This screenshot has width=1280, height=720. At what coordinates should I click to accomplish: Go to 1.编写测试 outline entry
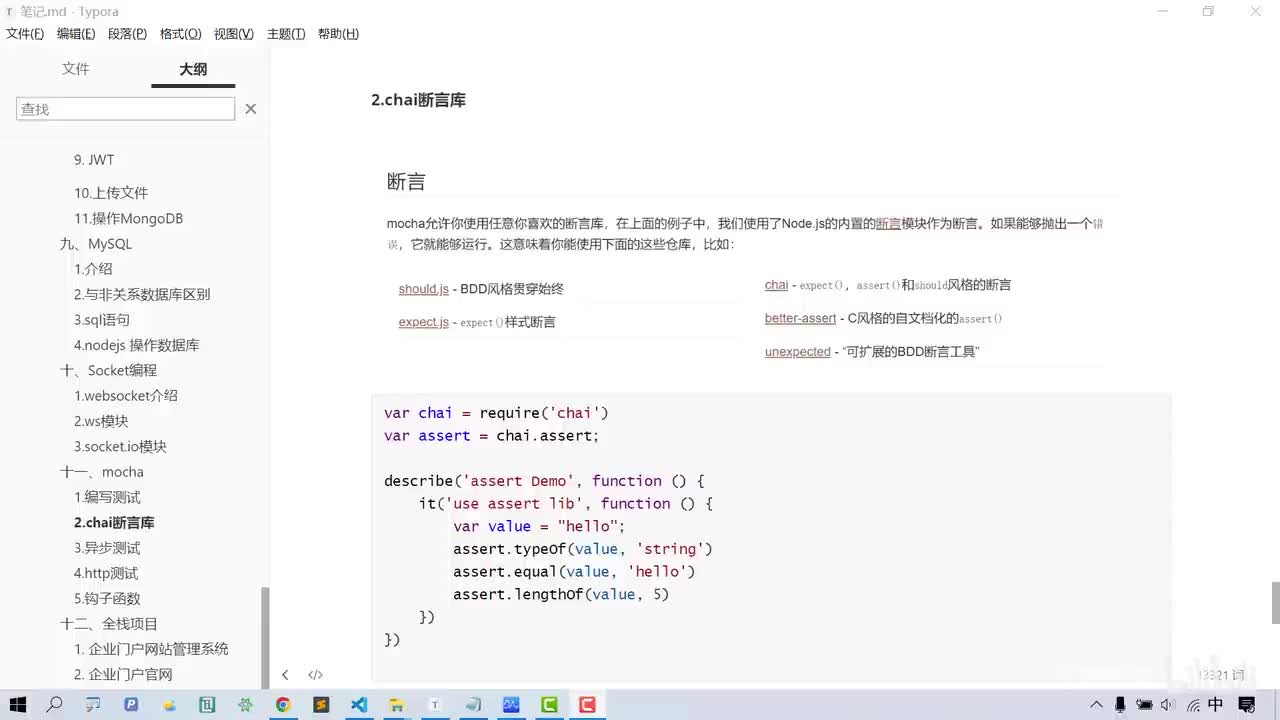(107, 497)
